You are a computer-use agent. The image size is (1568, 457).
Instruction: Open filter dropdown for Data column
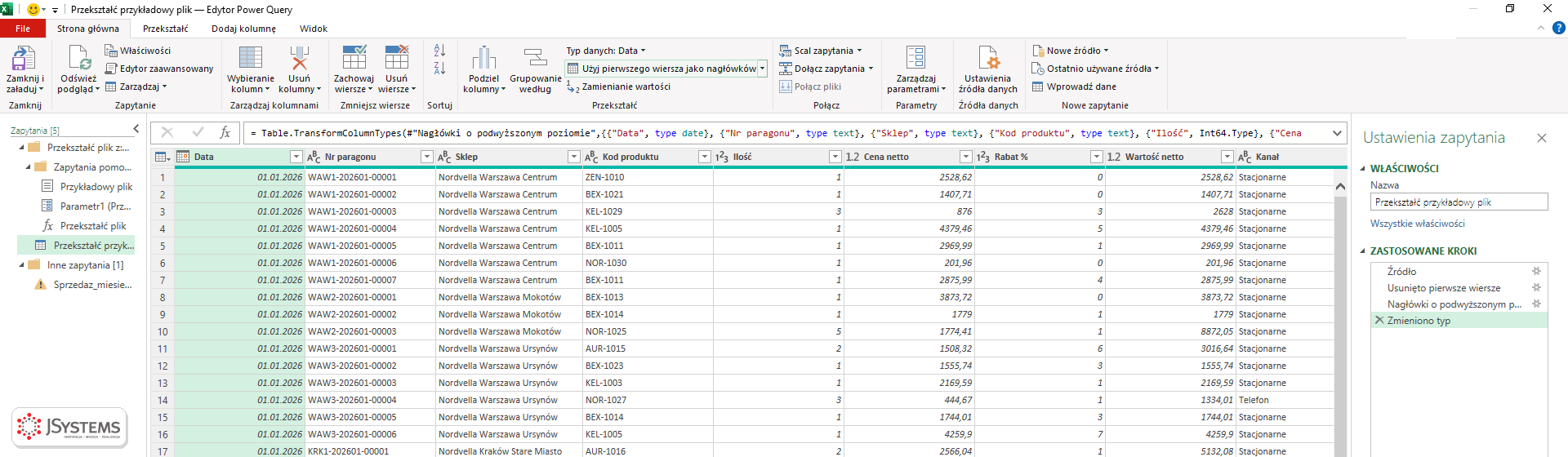pos(296,157)
